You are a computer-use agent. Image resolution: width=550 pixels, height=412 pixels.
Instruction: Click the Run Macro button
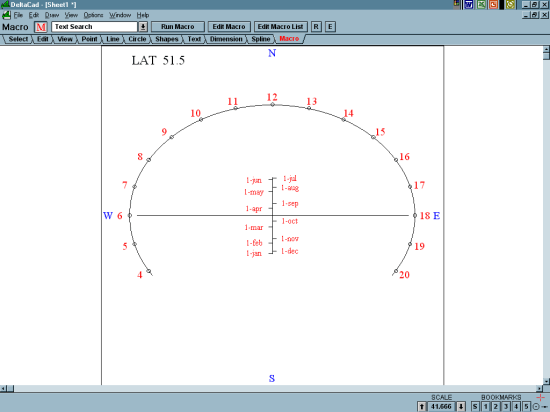pyautogui.click(x=177, y=27)
